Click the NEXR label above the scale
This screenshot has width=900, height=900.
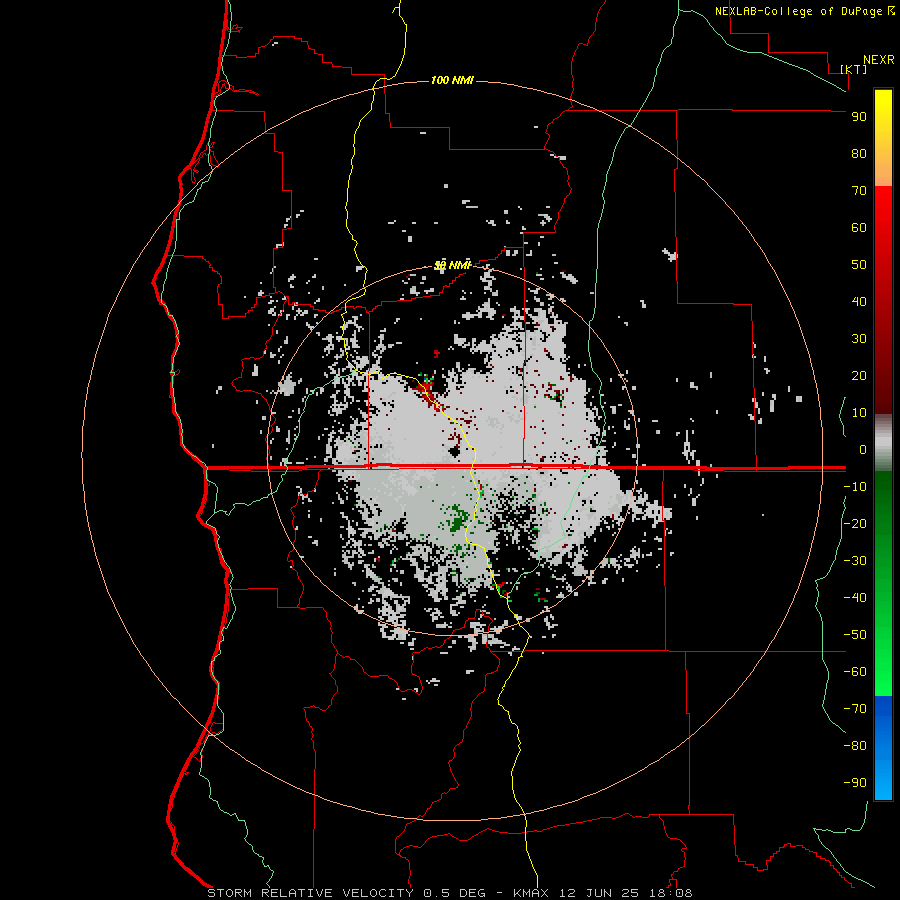(x=879, y=60)
